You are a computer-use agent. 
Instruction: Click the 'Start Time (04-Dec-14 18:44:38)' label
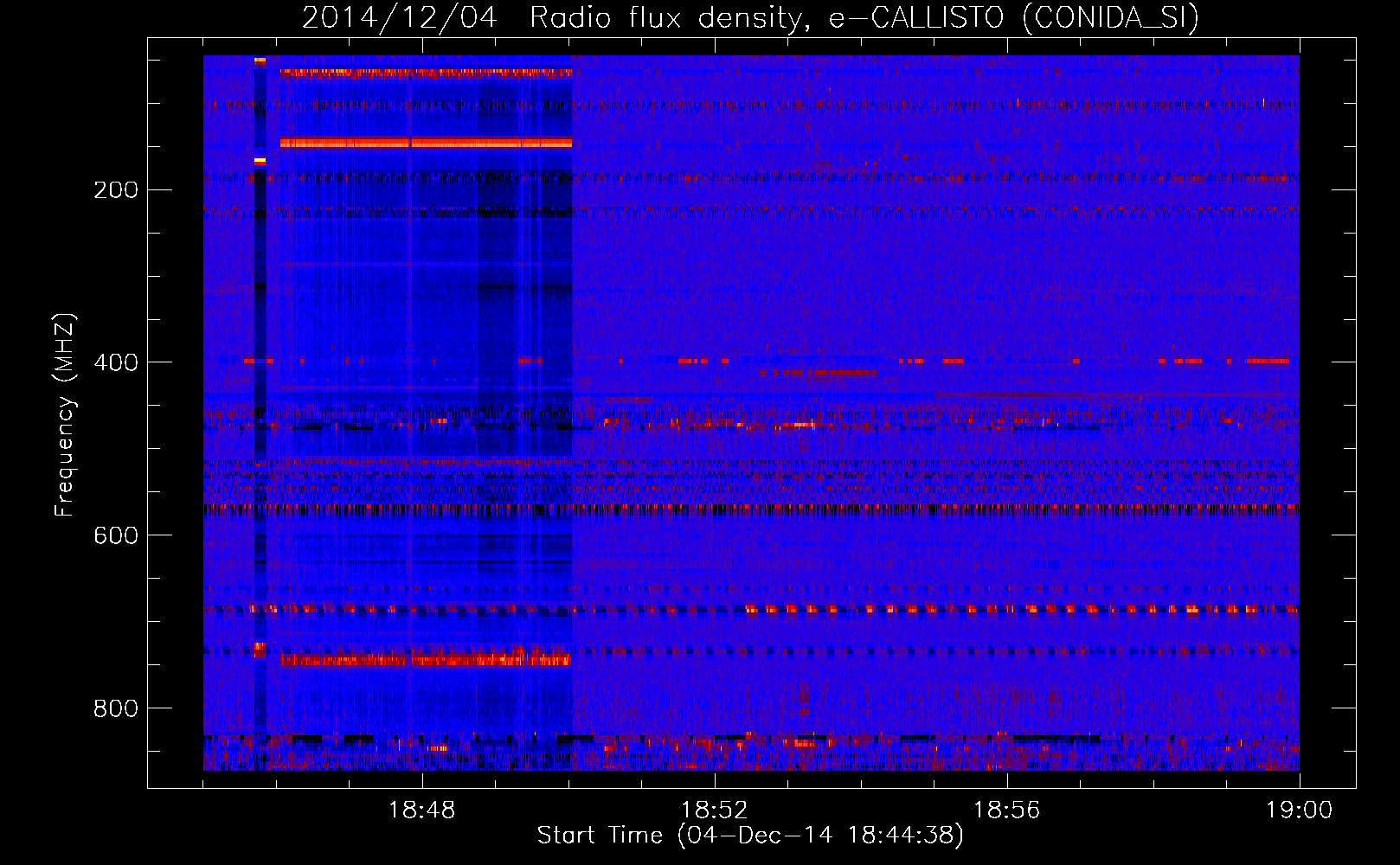pyautogui.click(x=750, y=836)
